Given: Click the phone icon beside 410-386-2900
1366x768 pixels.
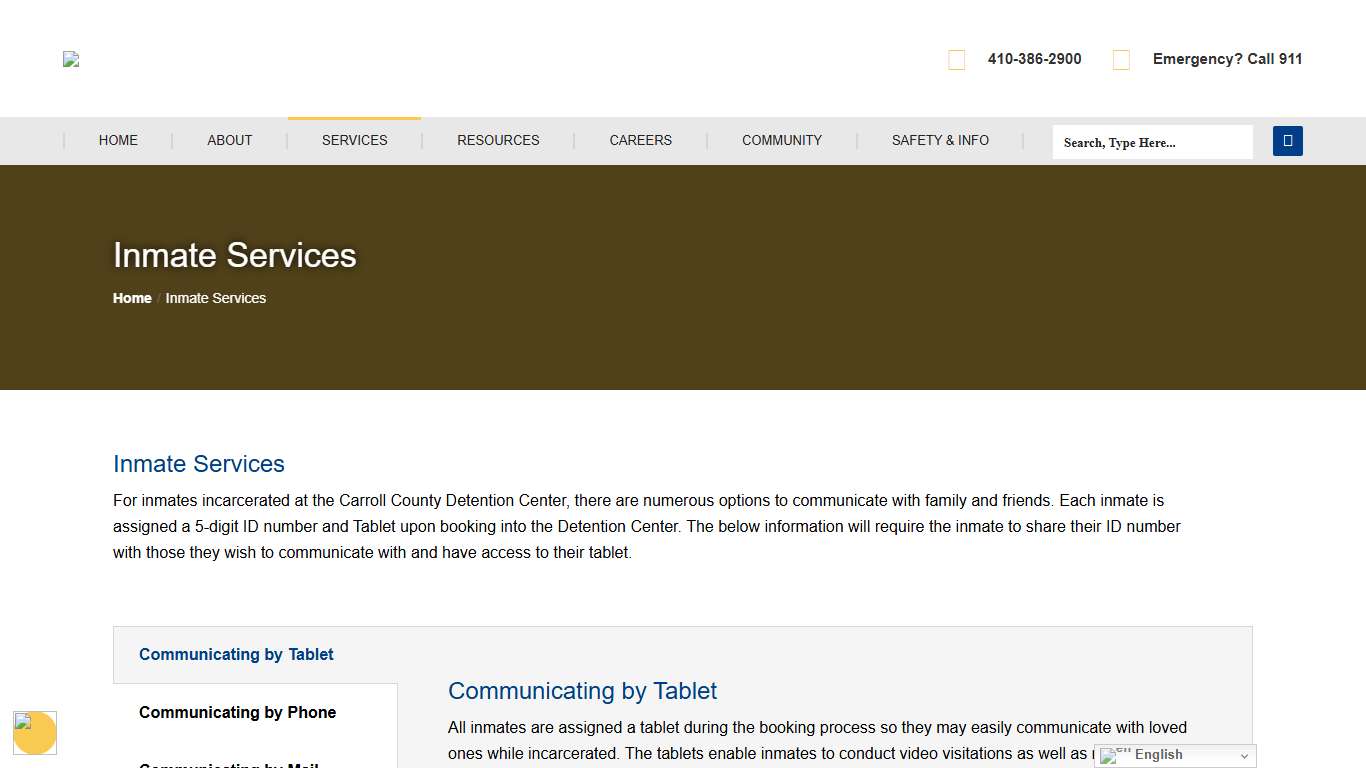Looking at the screenshot, I should 956,60.
